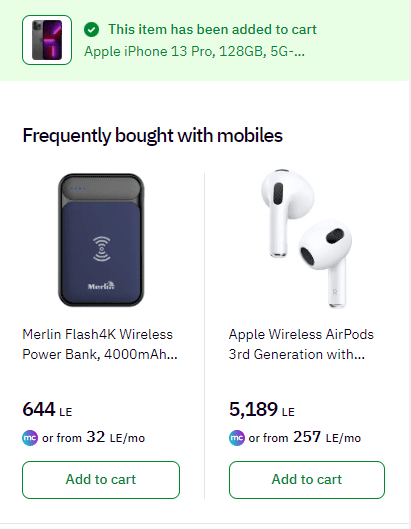Image resolution: width=411 pixels, height=529 pixels.
Task: Click the Frequently bought with mobiles heading
Action: [153, 136]
